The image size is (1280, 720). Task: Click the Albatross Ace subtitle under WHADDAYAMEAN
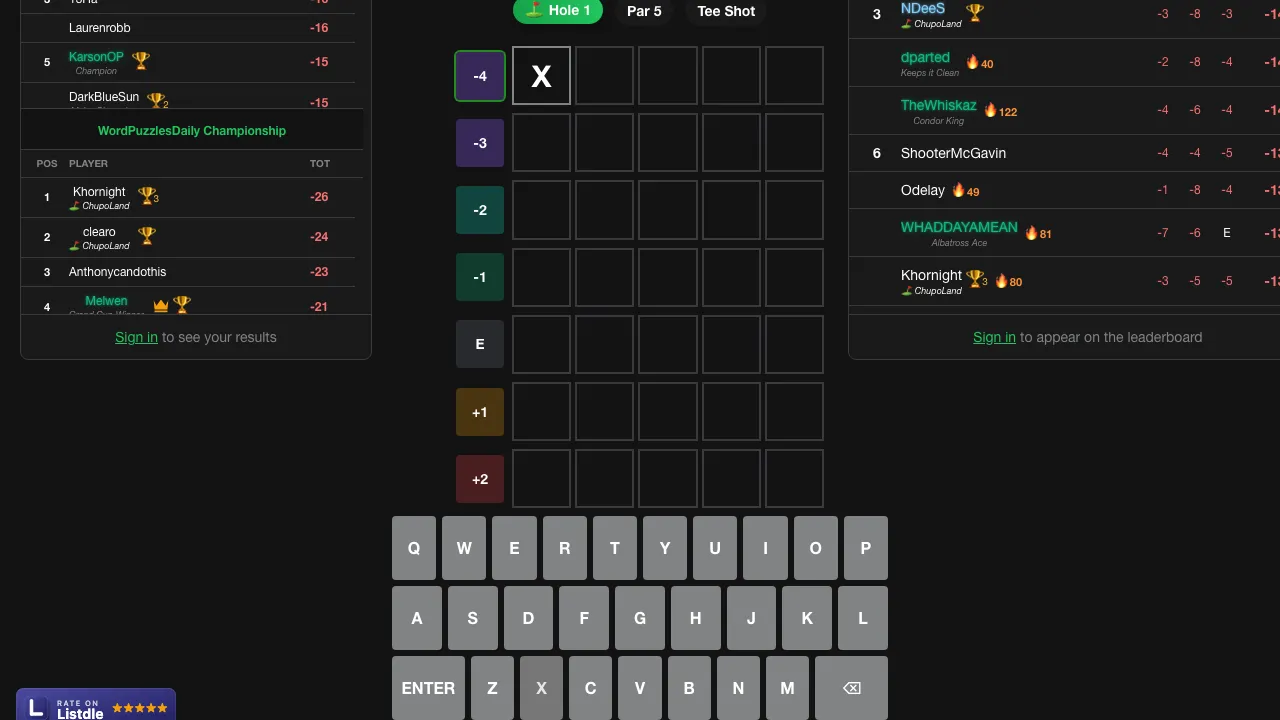pos(959,243)
